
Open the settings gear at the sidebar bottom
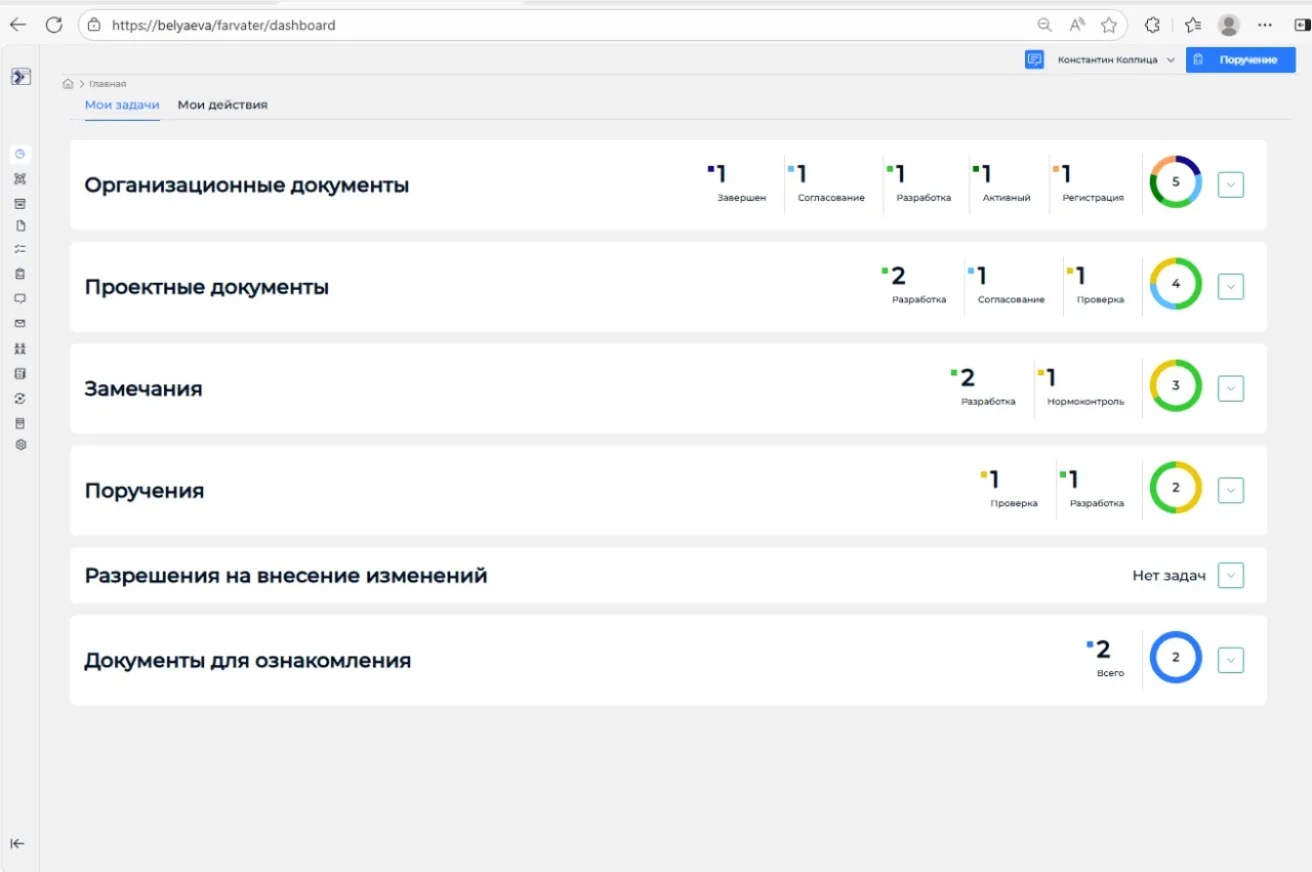[x=20, y=444]
